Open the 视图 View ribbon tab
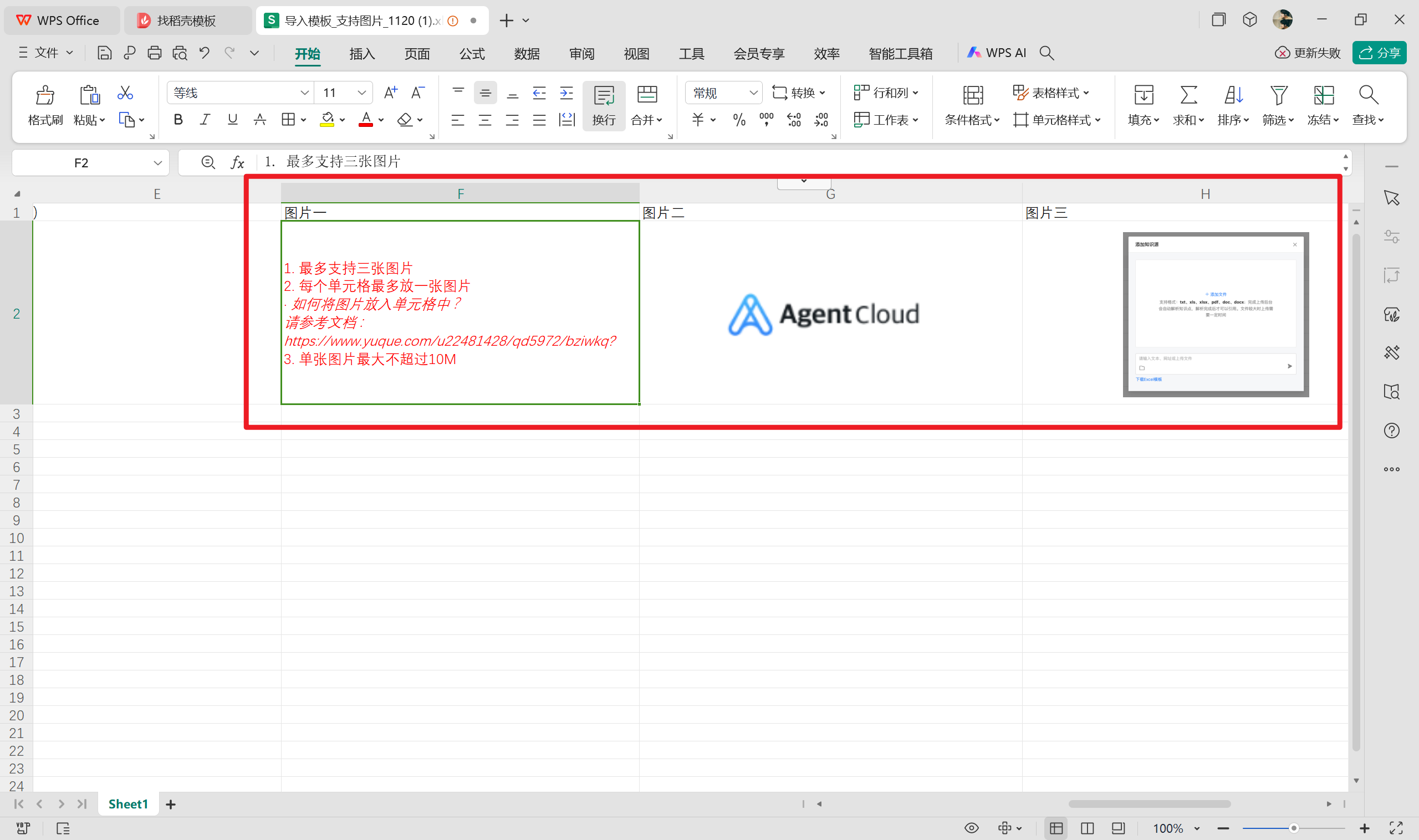Viewport: 1419px width, 840px height. [636, 54]
